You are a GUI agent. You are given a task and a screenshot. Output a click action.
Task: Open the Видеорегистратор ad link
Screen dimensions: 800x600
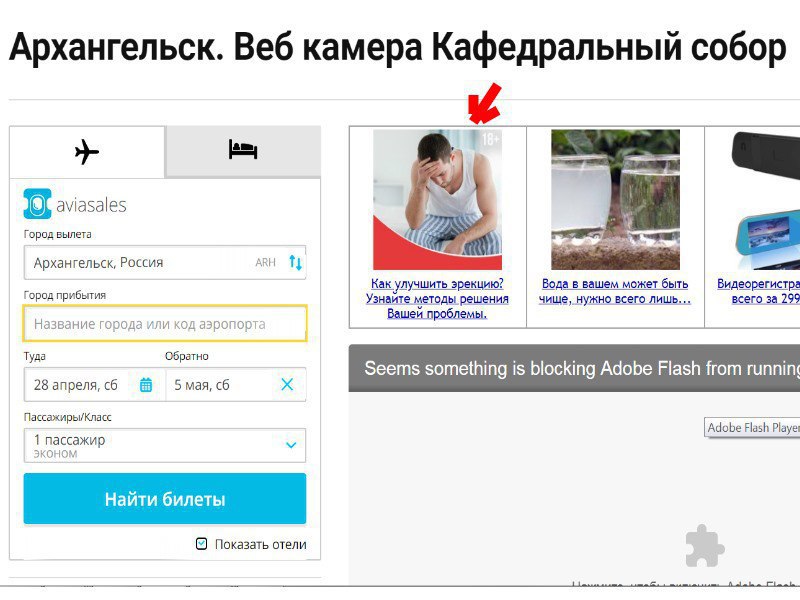pos(758,291)
